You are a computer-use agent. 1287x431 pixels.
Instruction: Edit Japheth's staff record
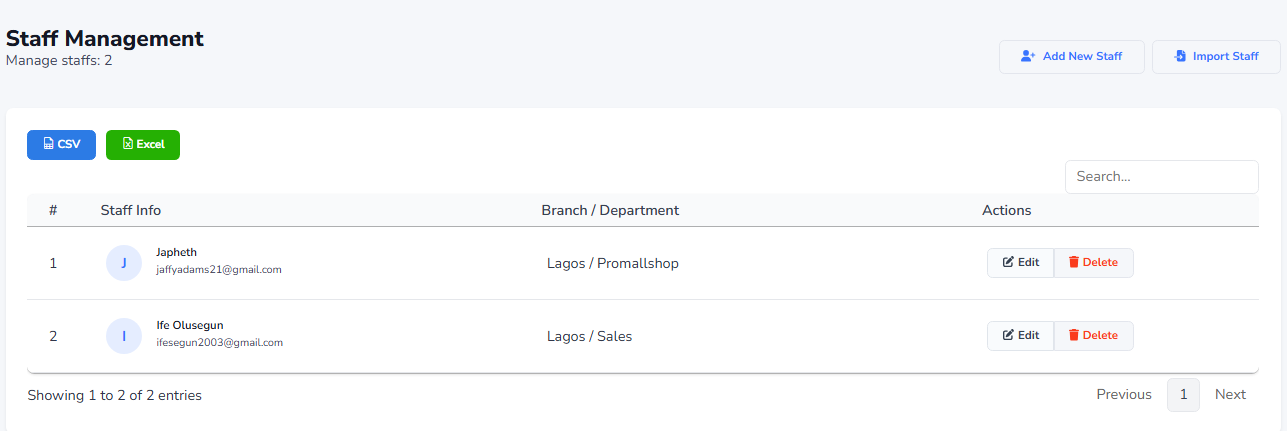(1020, 263)
